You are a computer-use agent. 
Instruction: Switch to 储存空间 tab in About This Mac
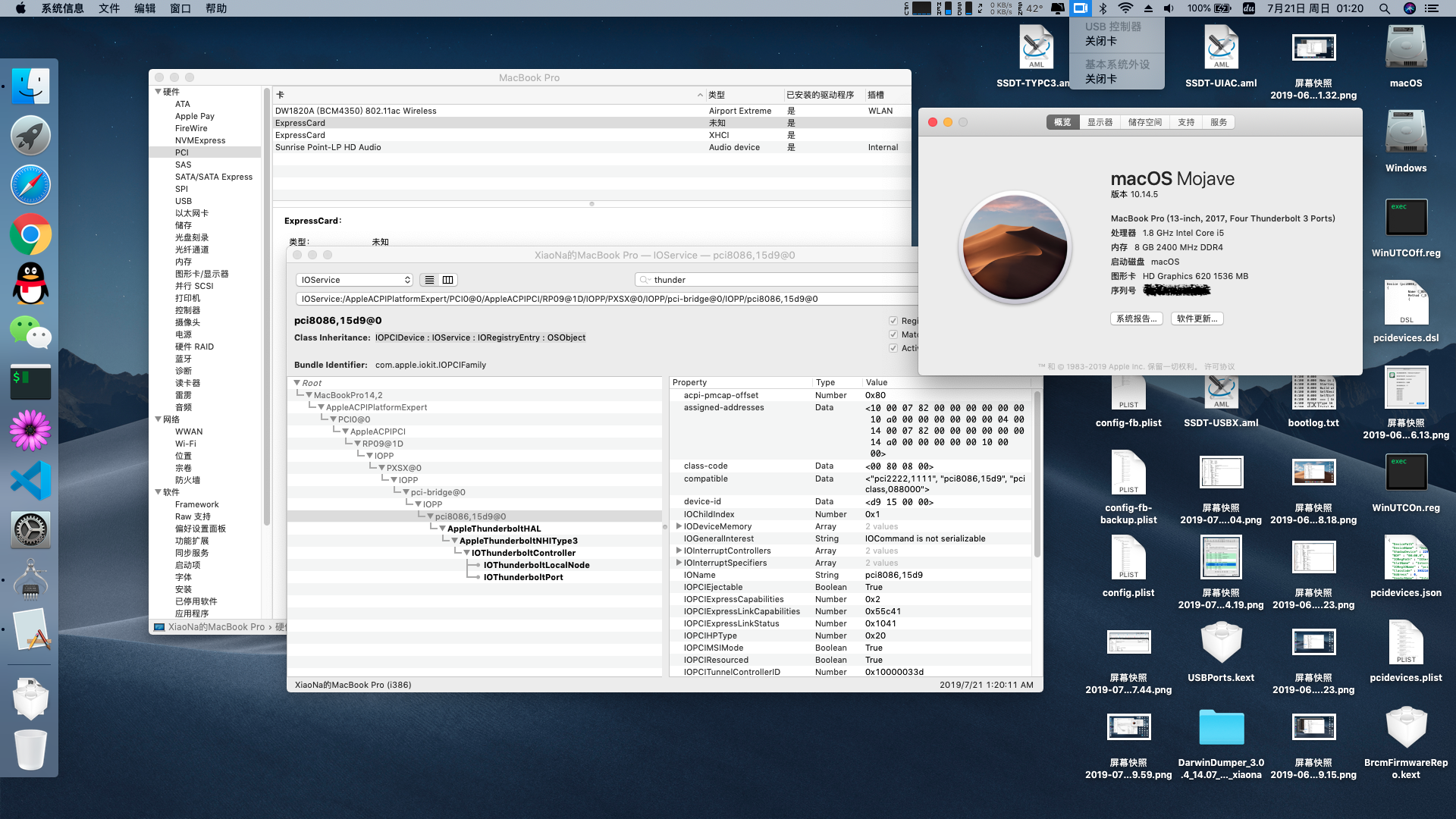point(1144,122)
